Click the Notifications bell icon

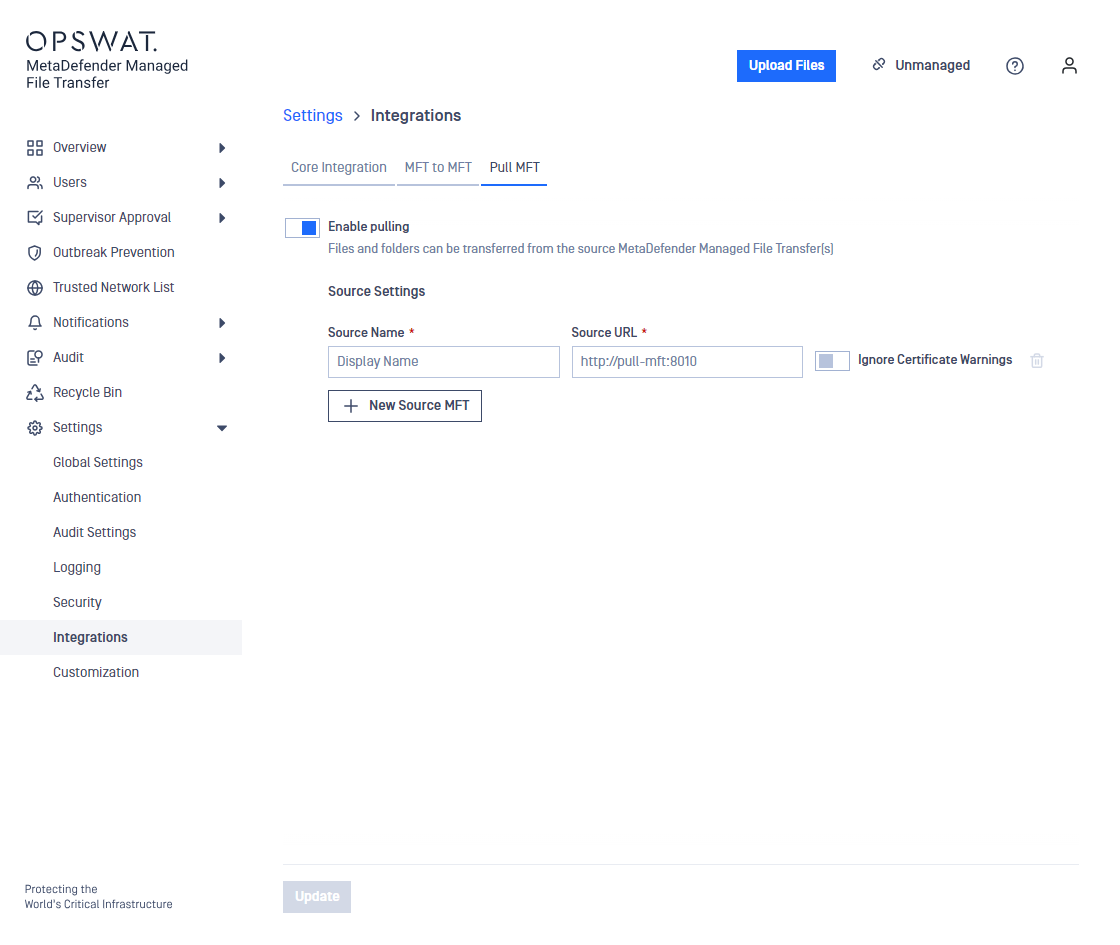35,323
